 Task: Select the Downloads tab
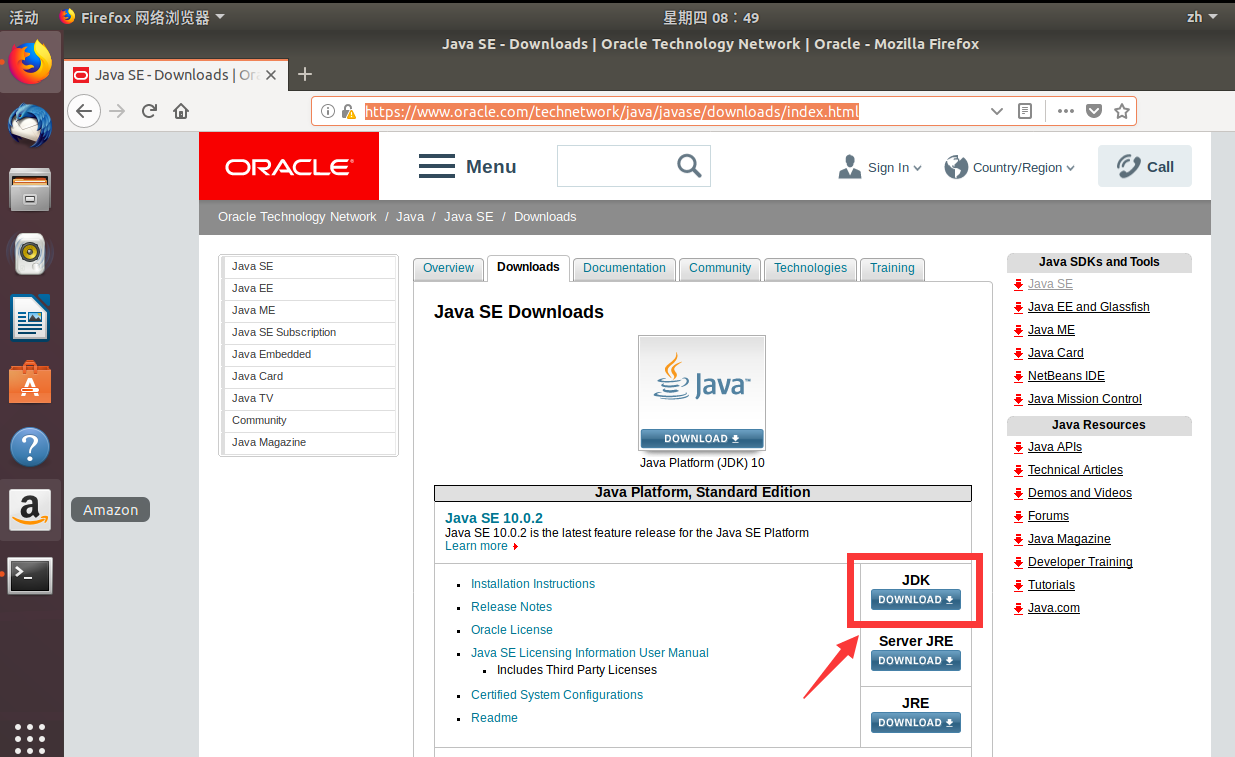528,267
